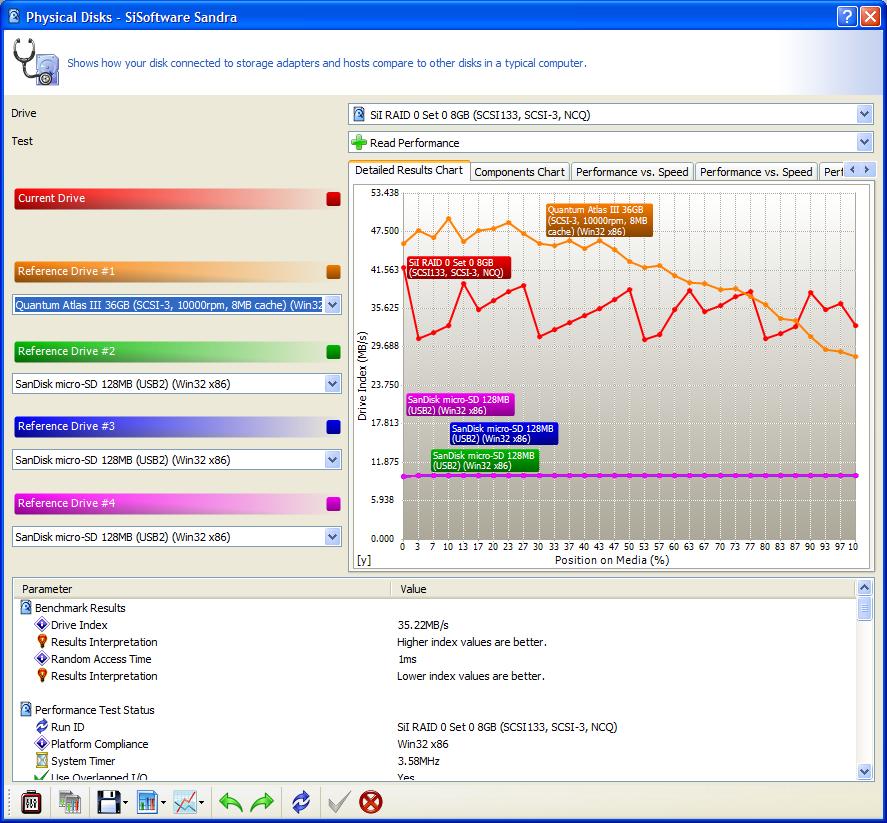Open the options settings icon in bottom toolbar
This screenshot has height=823, width=887.
point(31,802)
